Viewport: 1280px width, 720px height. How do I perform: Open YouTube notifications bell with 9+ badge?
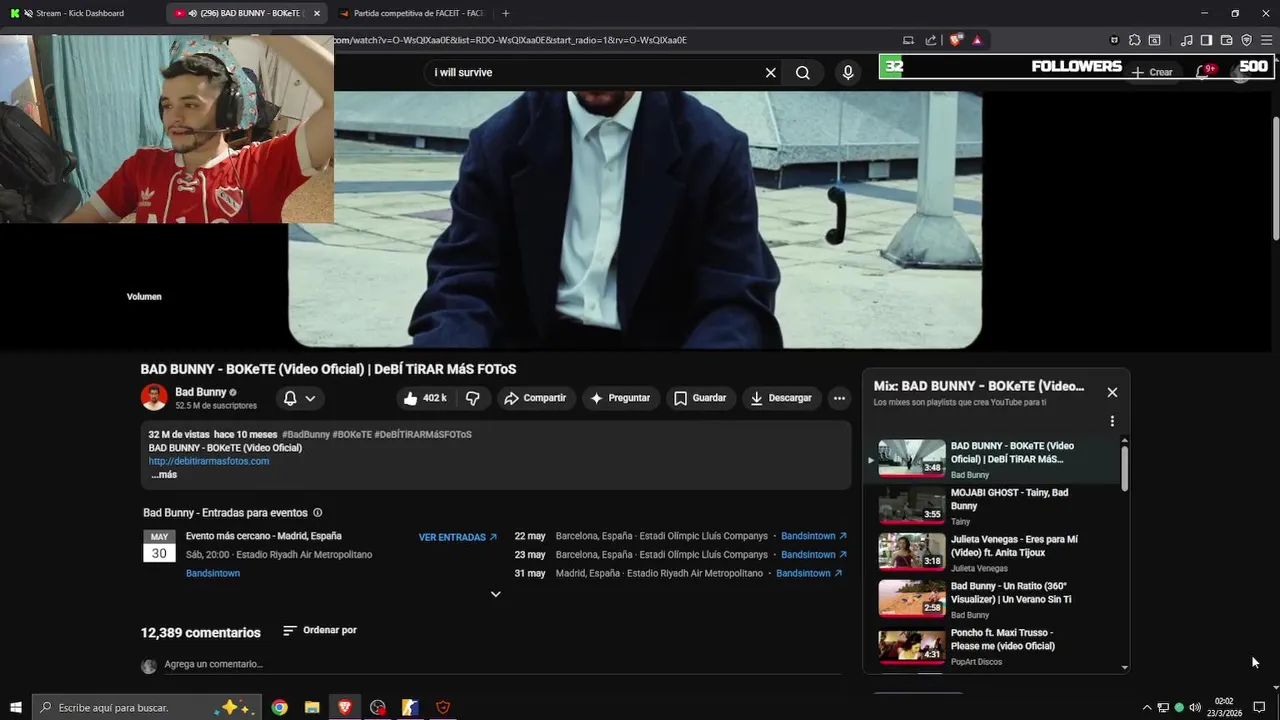1204,71
